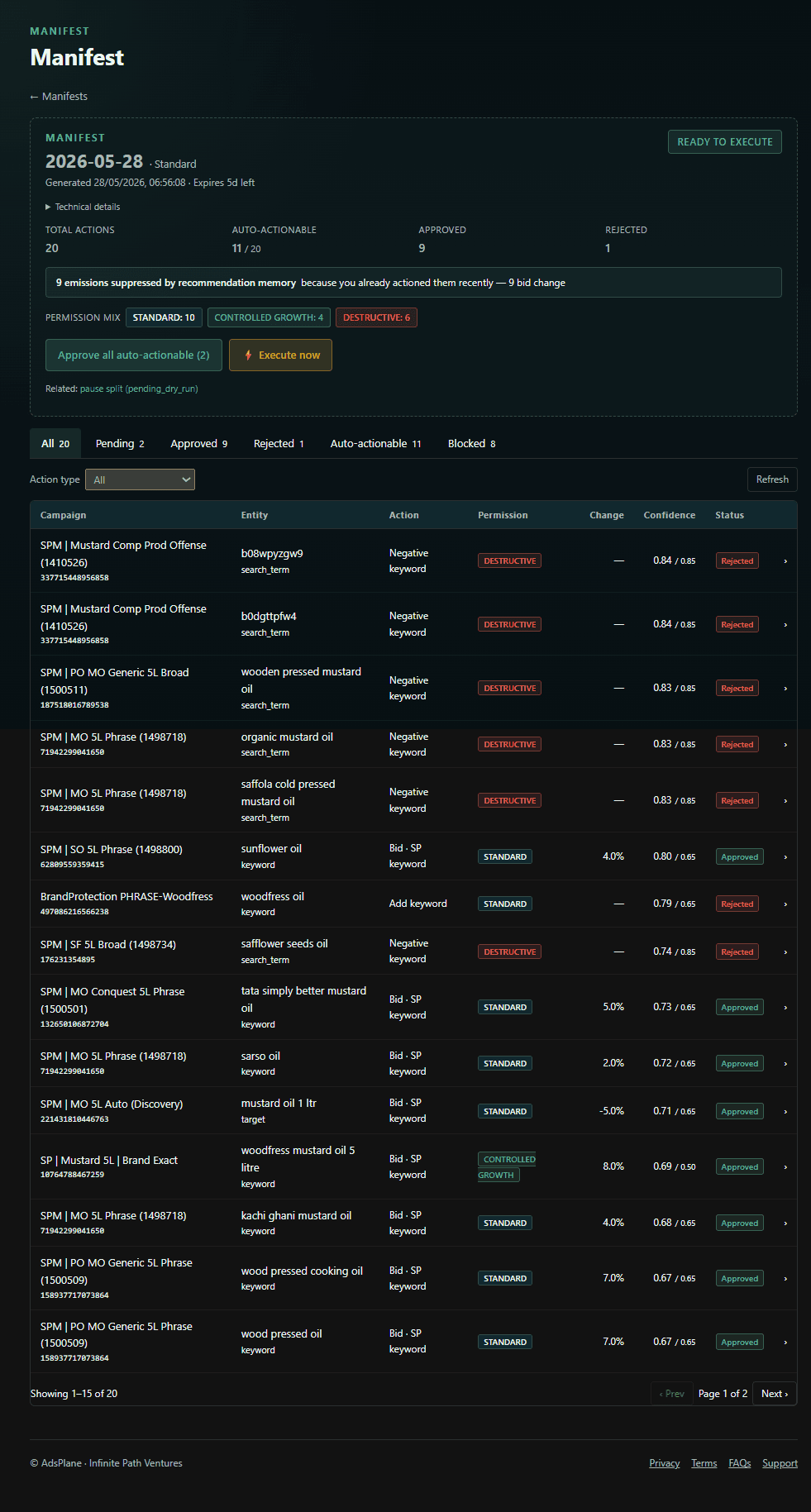Open chevron for sarso oil row
Image resolution: width=811 pixels, height=1512 pixels.
785,1064
